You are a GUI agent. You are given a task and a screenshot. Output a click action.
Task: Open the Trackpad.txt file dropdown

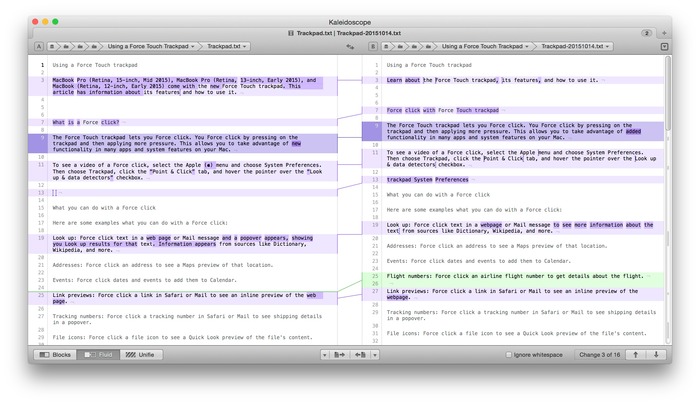point(227,46)
